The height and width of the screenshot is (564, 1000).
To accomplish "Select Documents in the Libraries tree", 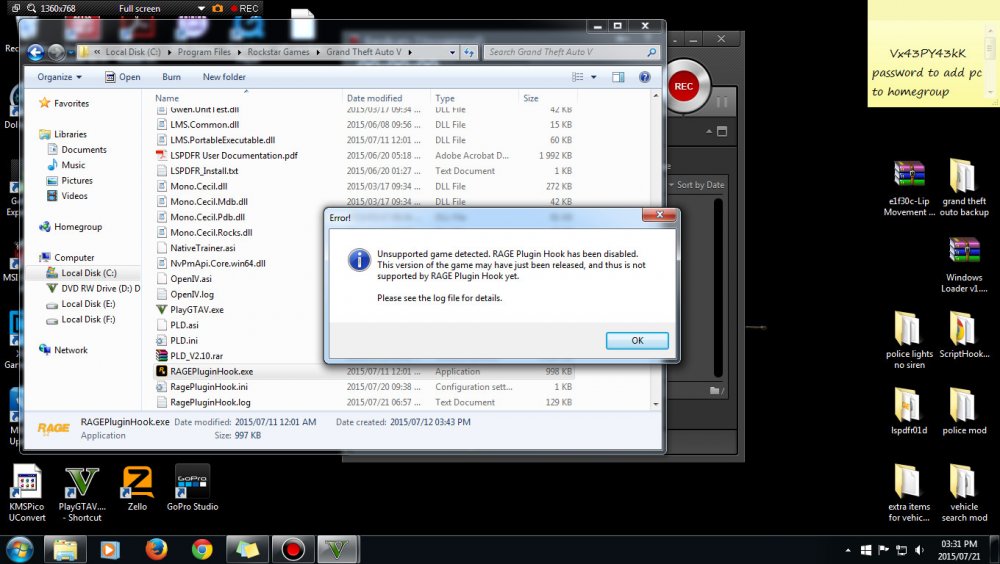I will point(84,150).
